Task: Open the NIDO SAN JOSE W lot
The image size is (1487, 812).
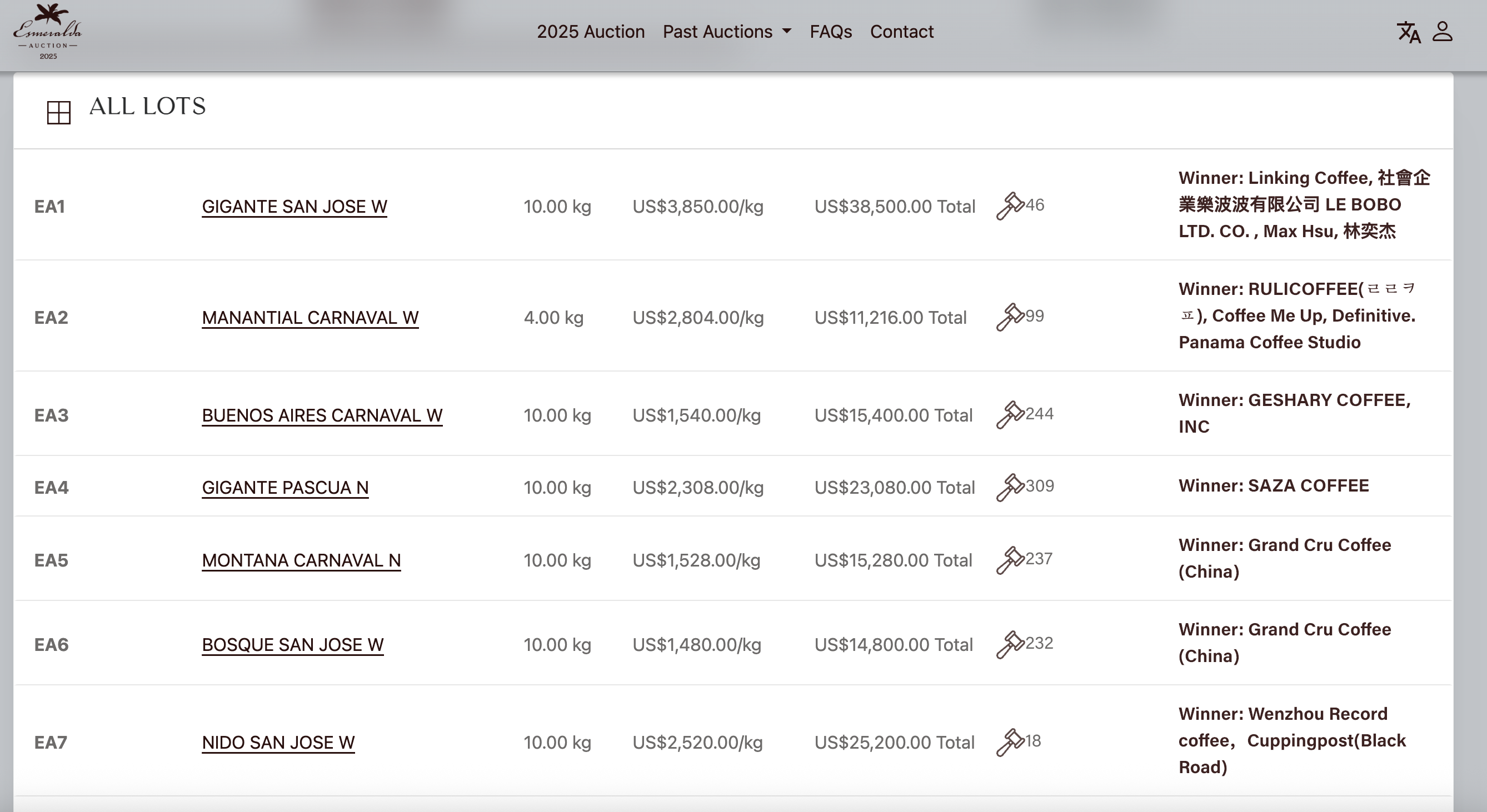Action: click(x=278, y=742)
